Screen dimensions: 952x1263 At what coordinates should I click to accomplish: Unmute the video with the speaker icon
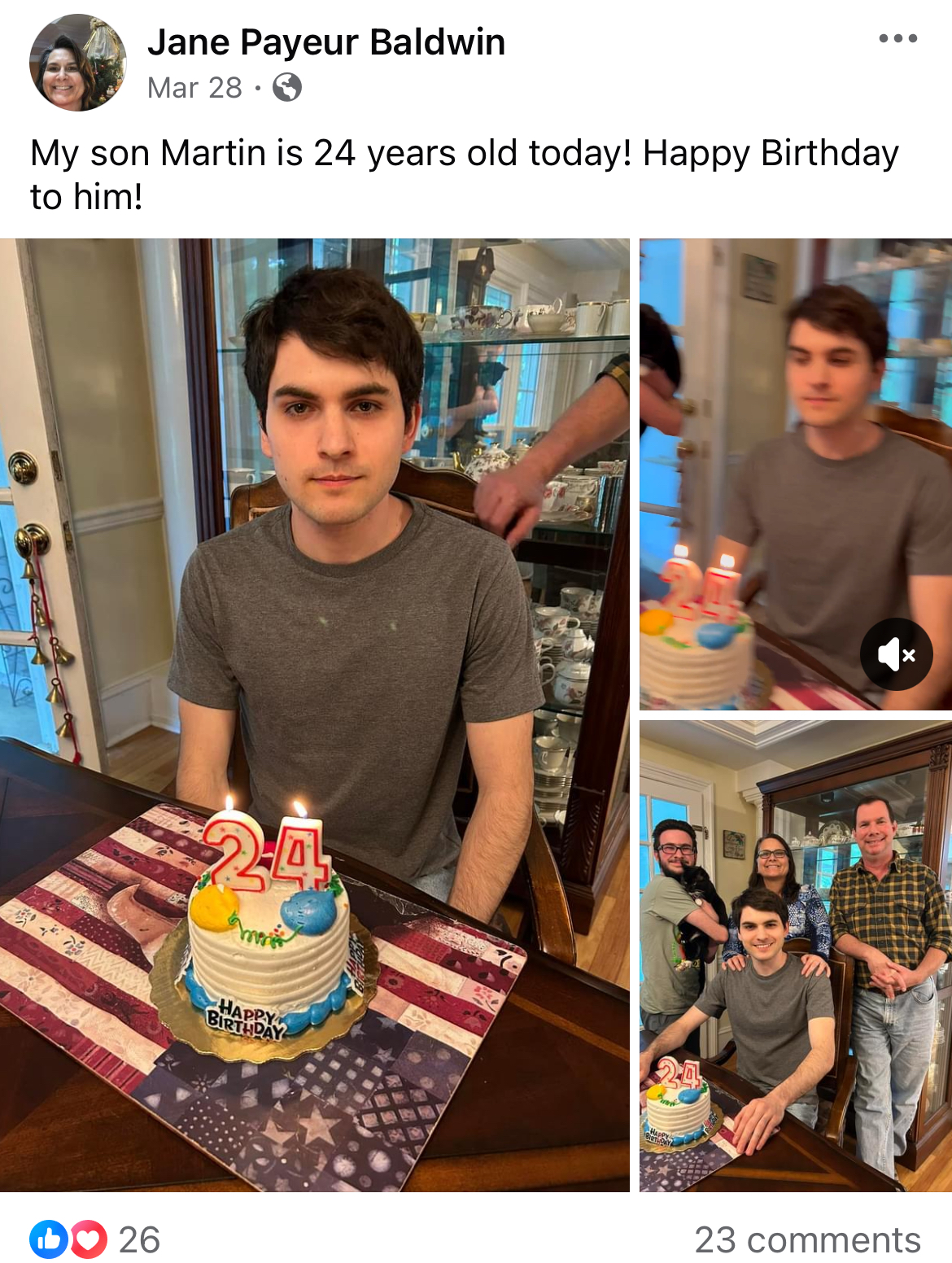[897, 654]
